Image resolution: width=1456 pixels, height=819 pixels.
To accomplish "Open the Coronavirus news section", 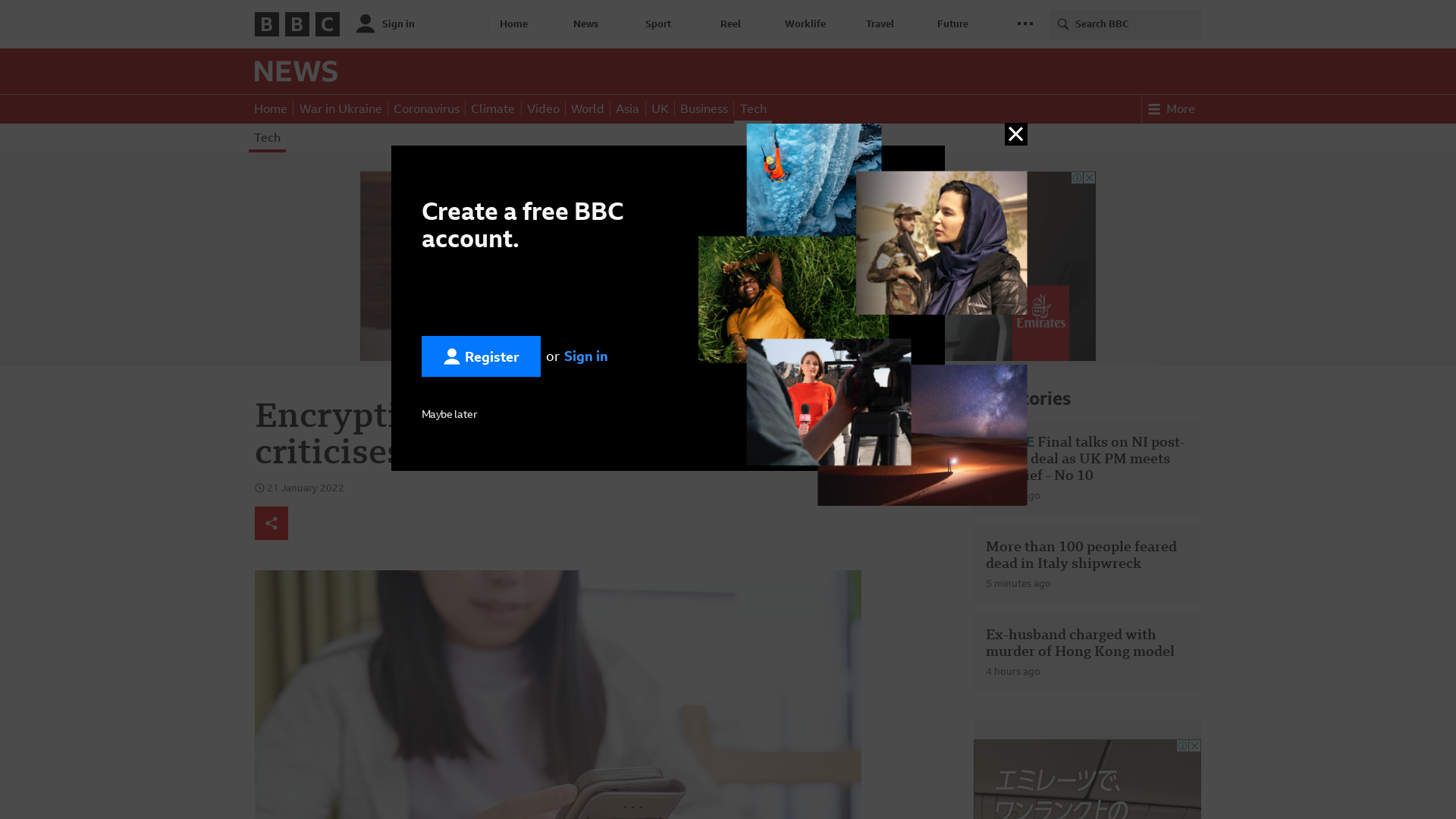I will 426,109.
